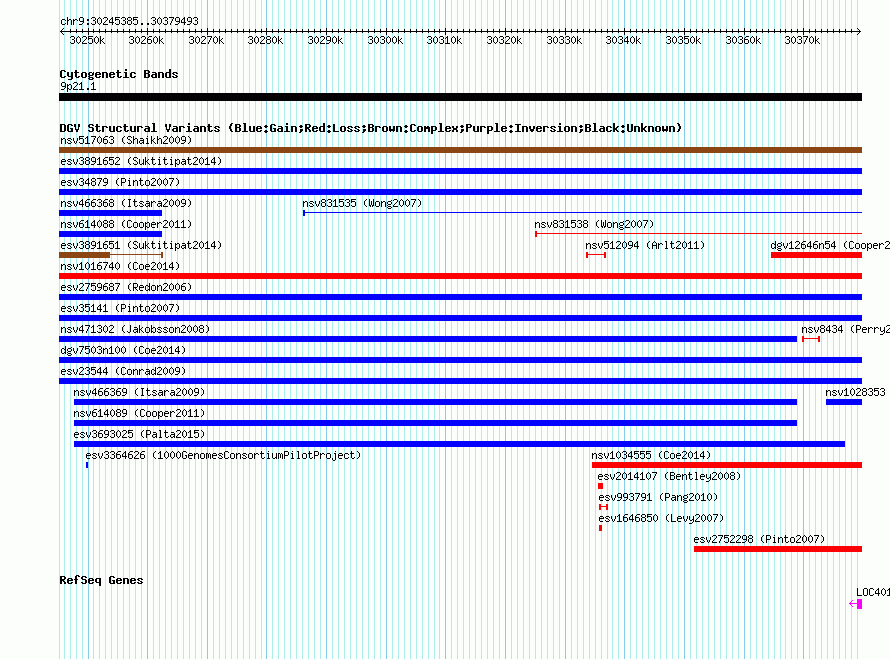Click the esv2014107 (Bentley2008) variant label
This screenshot has height=659, width=890.
tap(669, 476)
